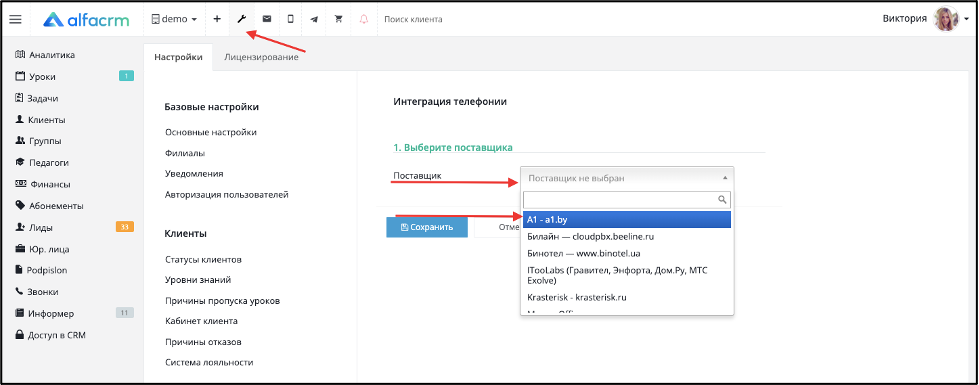Click the Доступ в CRM lock icon
This screenshot has height=385, width=979.
click(19, 334)
